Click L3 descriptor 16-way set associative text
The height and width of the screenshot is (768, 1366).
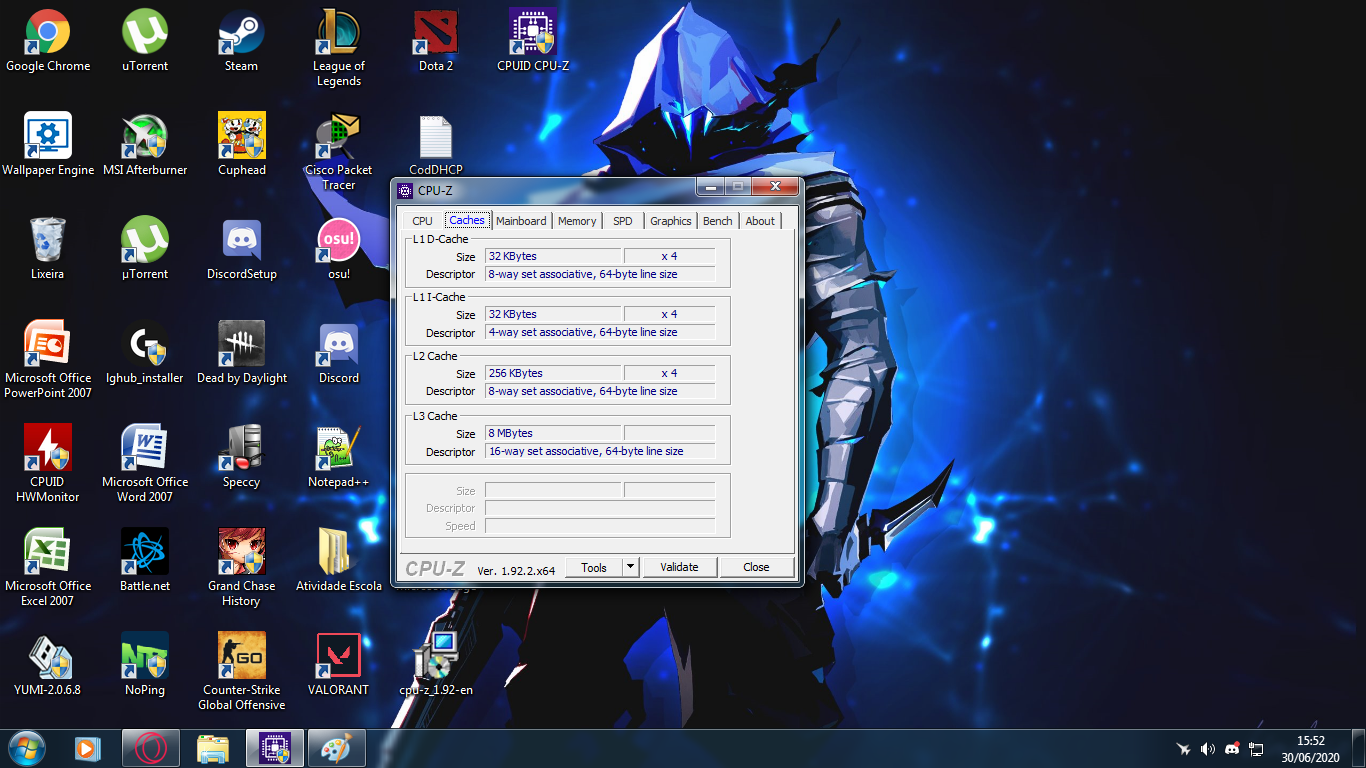586,451
